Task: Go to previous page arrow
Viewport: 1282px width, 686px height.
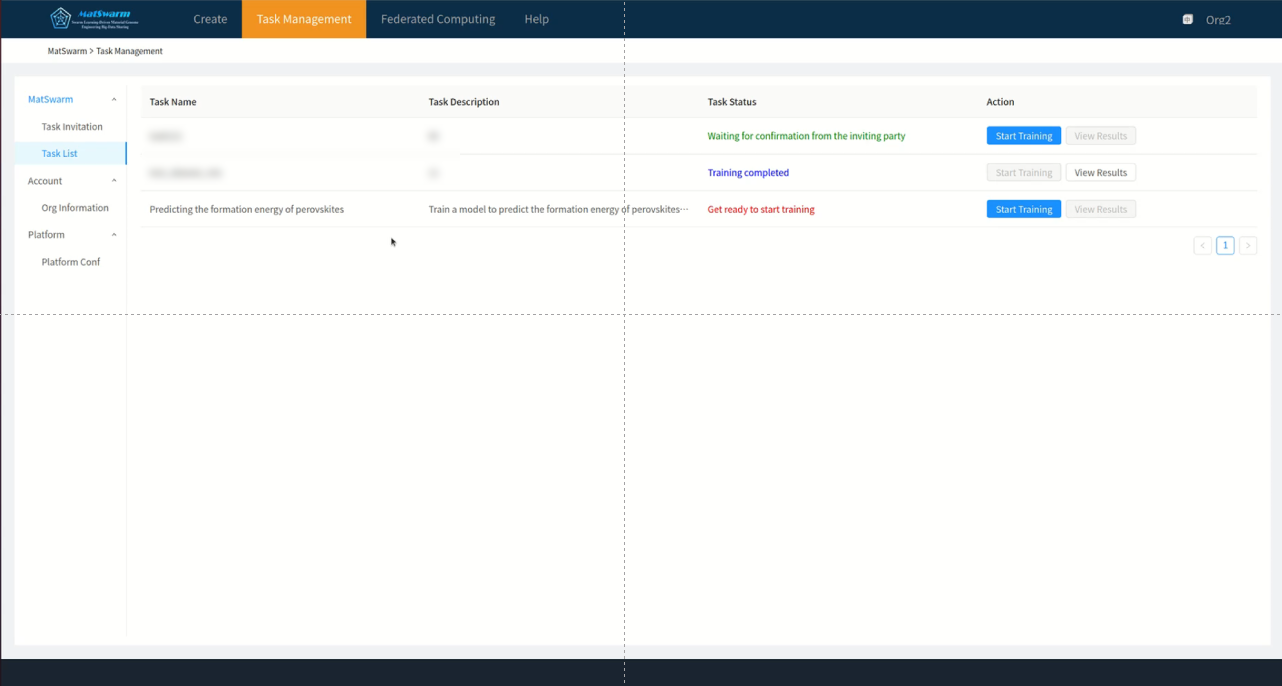Action: coord(1203,245)
